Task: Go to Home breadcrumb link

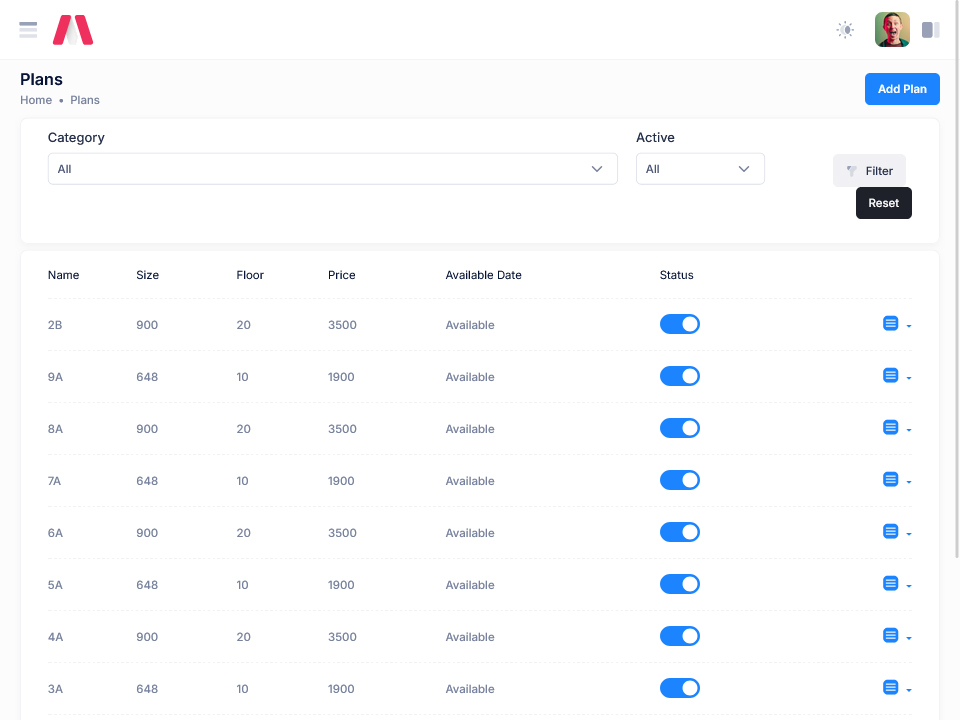Action: click(36, 100)
